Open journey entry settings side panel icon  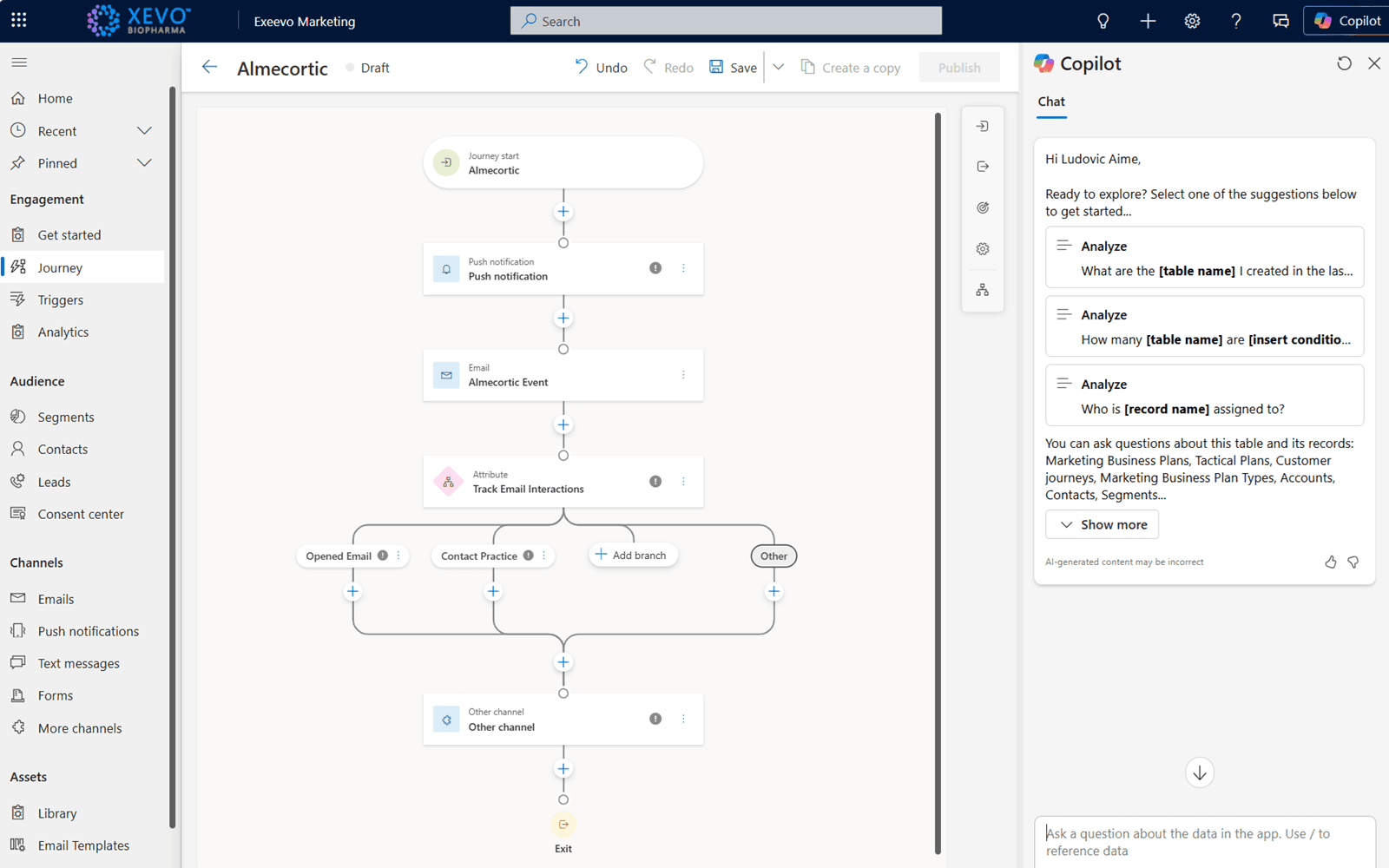tap(983, 127)
